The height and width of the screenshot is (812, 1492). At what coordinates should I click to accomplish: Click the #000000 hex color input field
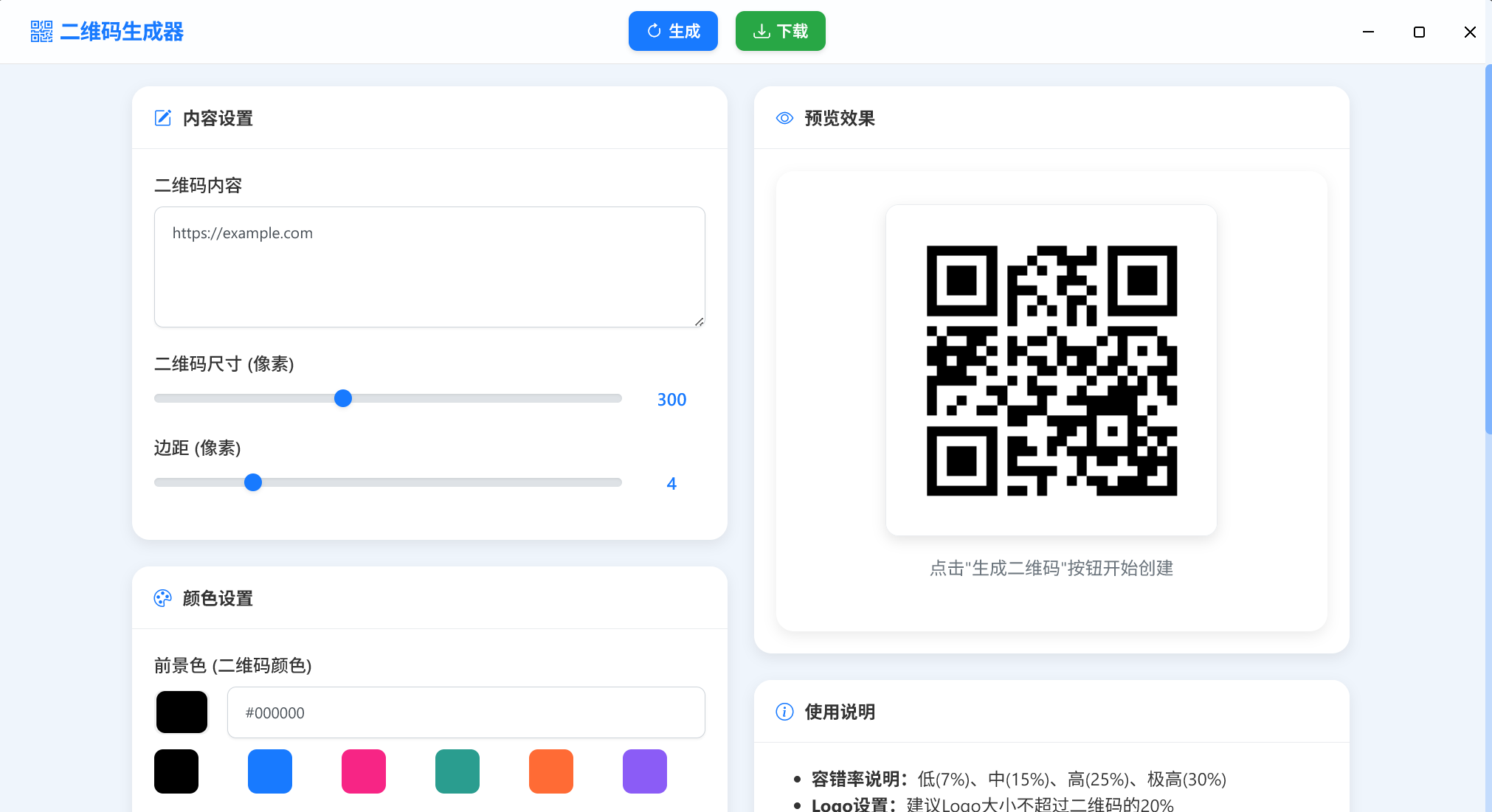pos(466,712)
